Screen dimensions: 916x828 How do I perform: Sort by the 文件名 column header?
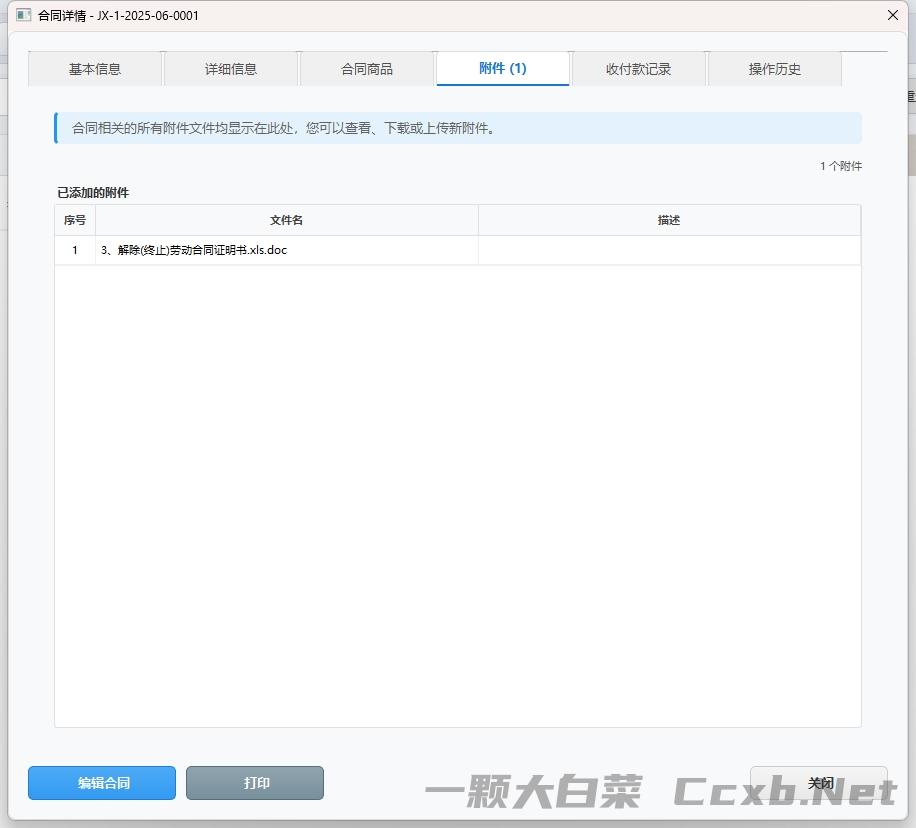pyautogui.click(x=287, y=220)
